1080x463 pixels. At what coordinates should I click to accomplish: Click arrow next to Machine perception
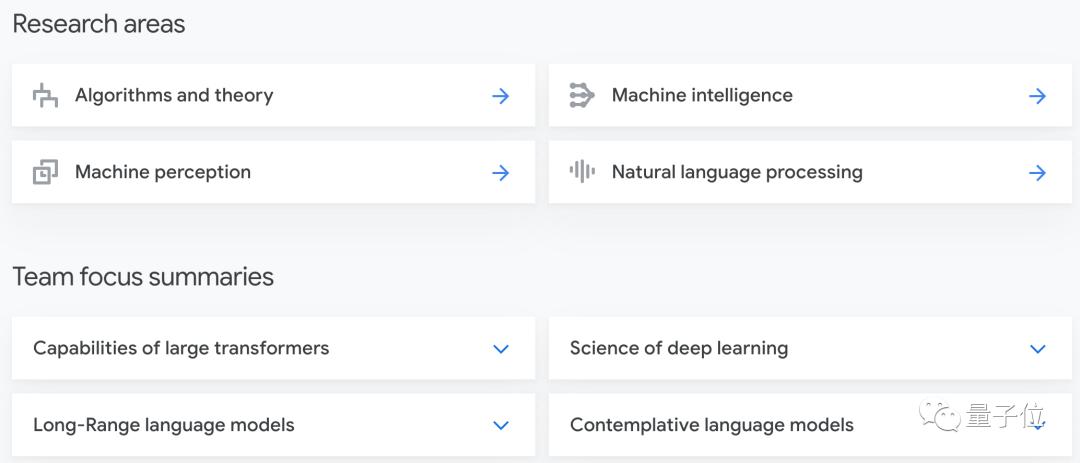point(501,172)
